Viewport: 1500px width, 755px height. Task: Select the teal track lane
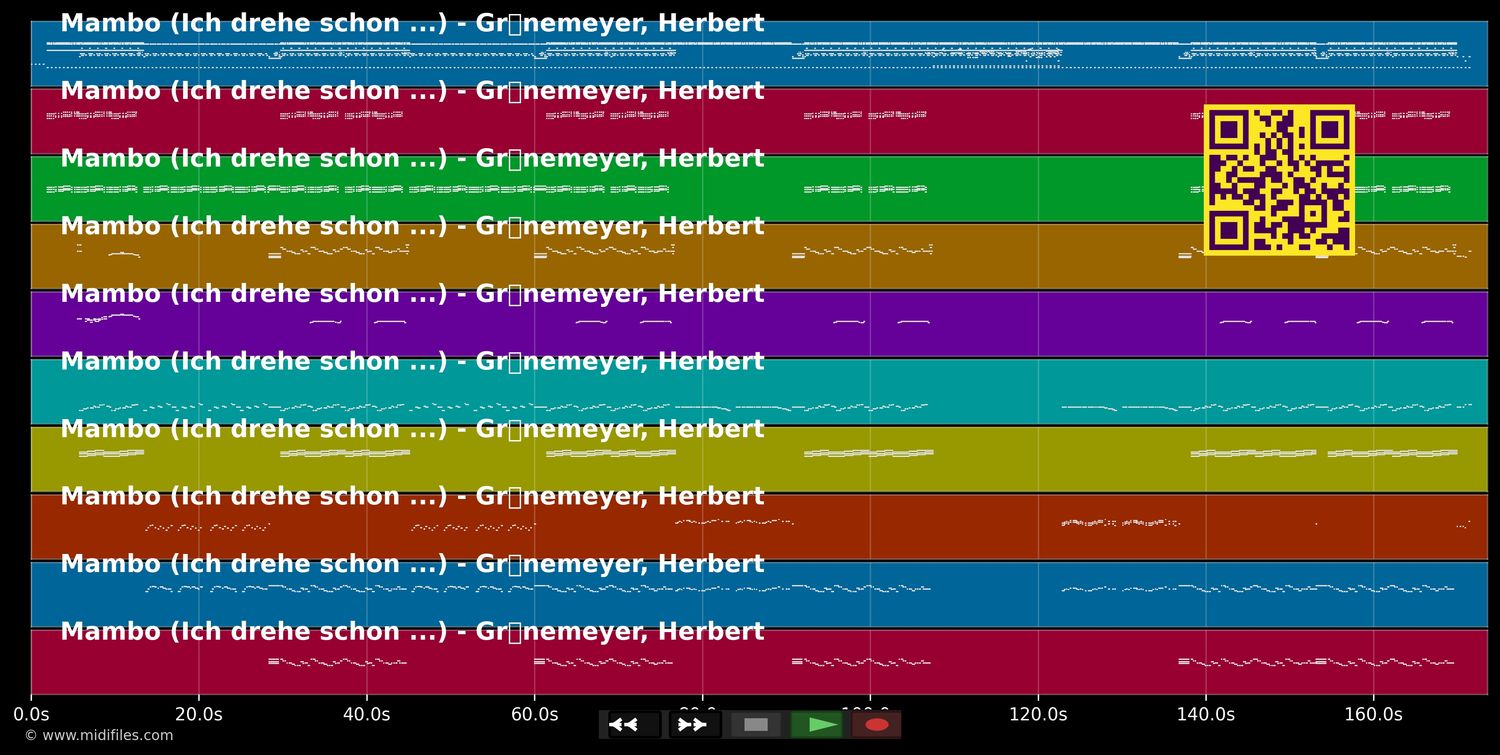coord(759,391)
